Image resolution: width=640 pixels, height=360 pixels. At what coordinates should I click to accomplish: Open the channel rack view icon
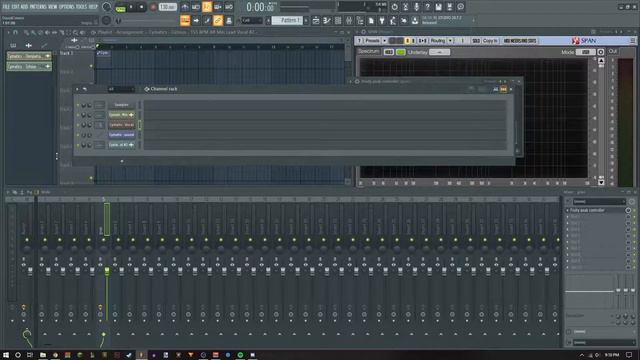pos(338,20)
